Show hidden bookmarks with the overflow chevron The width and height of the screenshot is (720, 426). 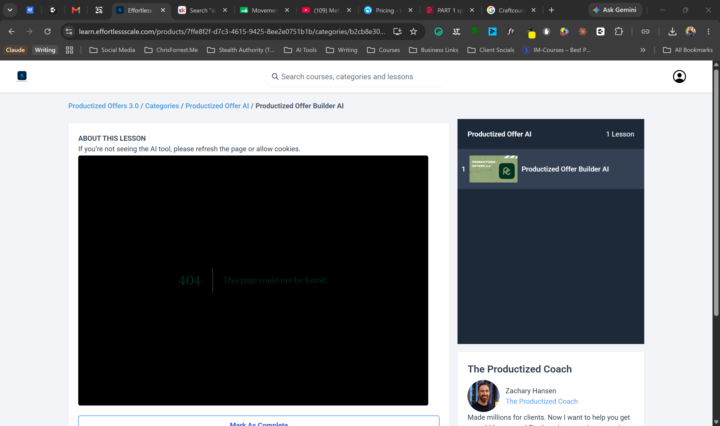pos(643,50)
